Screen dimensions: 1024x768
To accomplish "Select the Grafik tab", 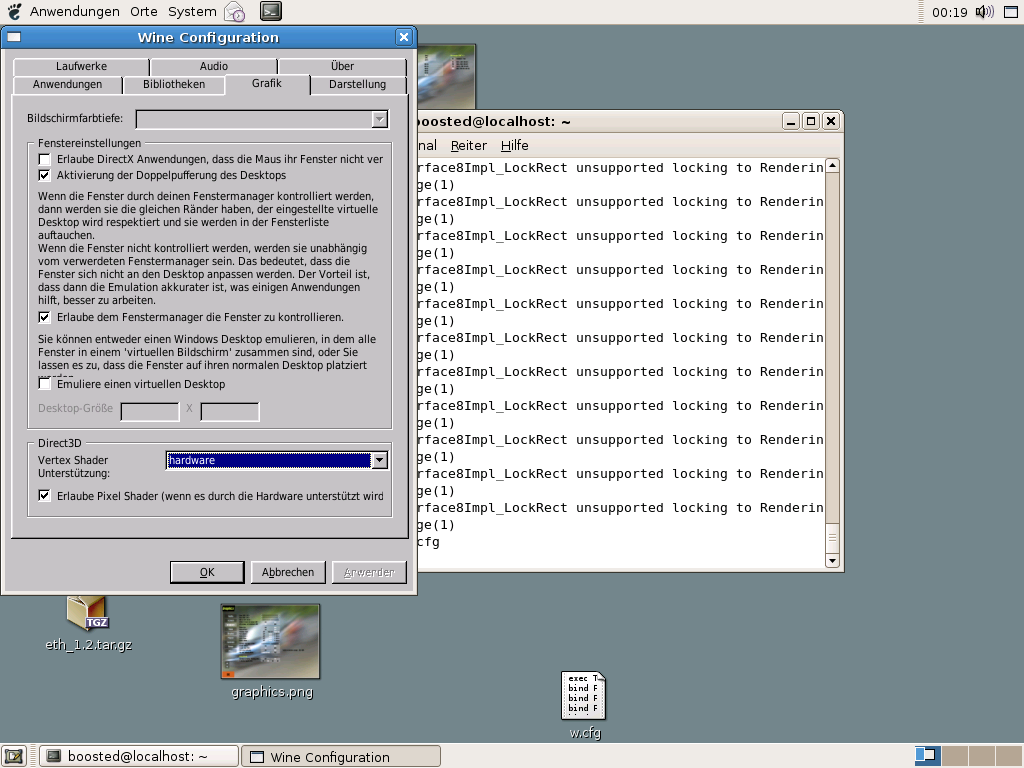I will coord(267,84).
